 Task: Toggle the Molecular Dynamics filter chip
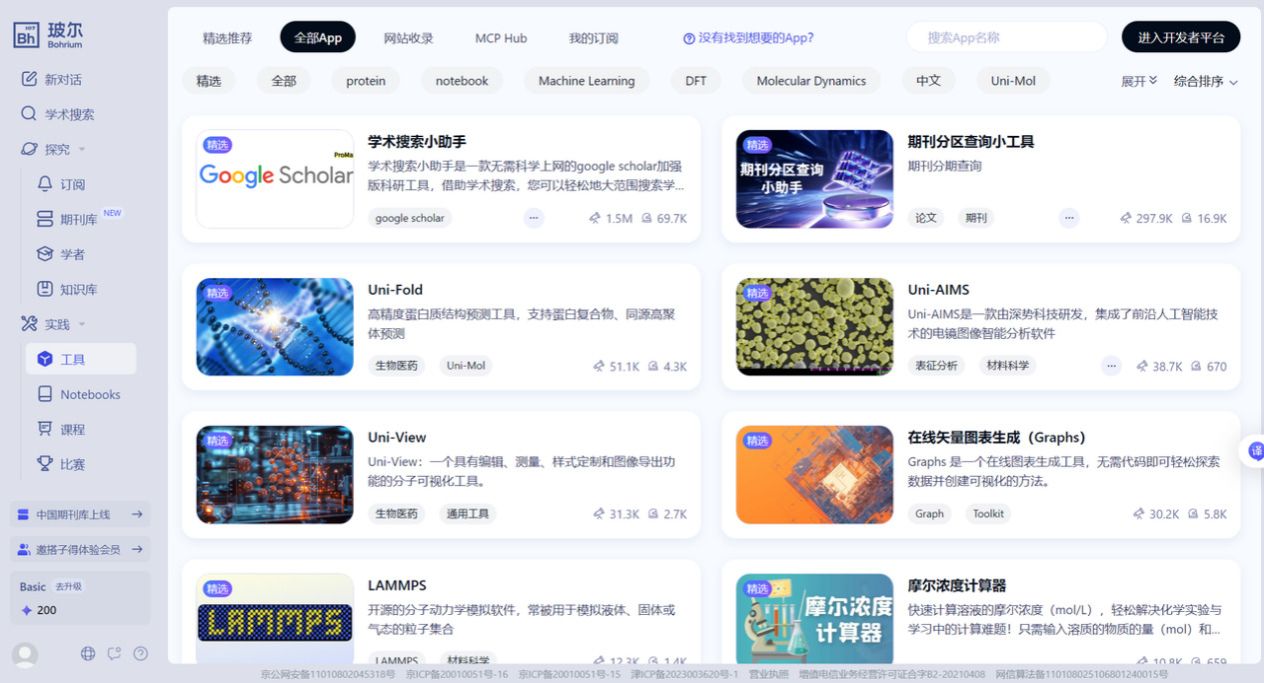tap(810, 81)
